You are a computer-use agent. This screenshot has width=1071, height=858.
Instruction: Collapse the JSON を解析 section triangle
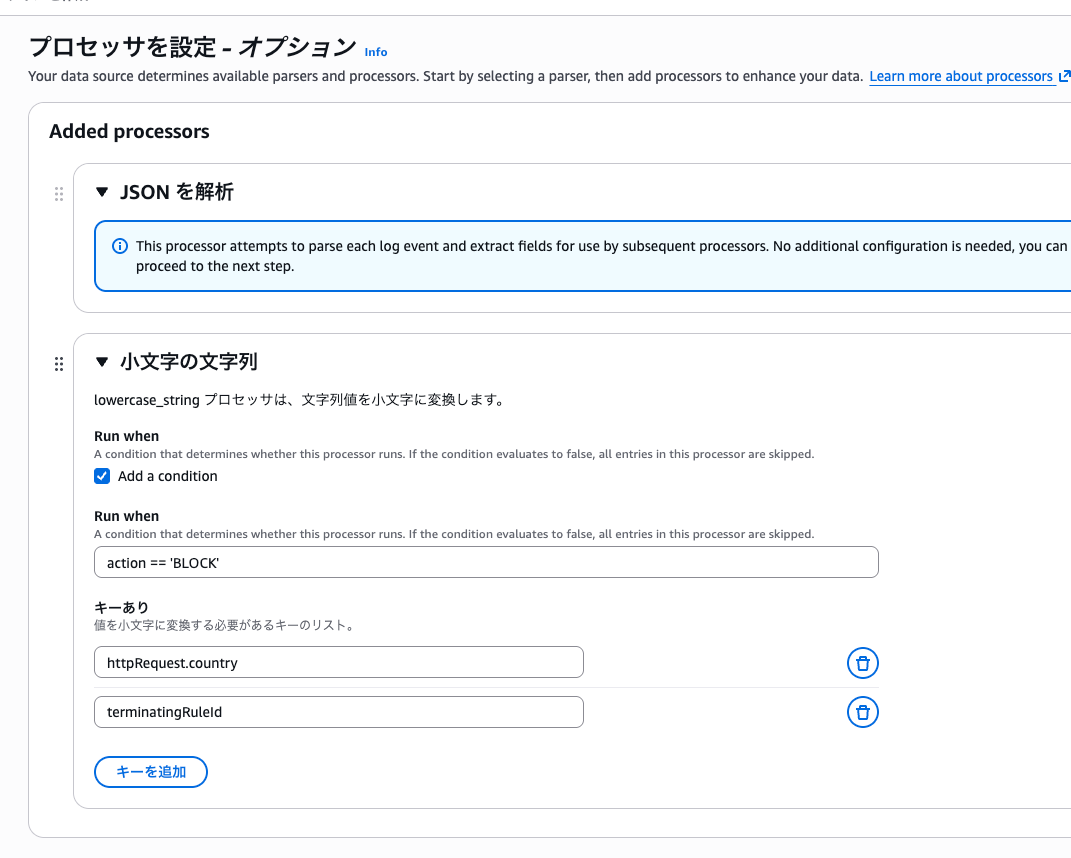(x=101, y=192)
